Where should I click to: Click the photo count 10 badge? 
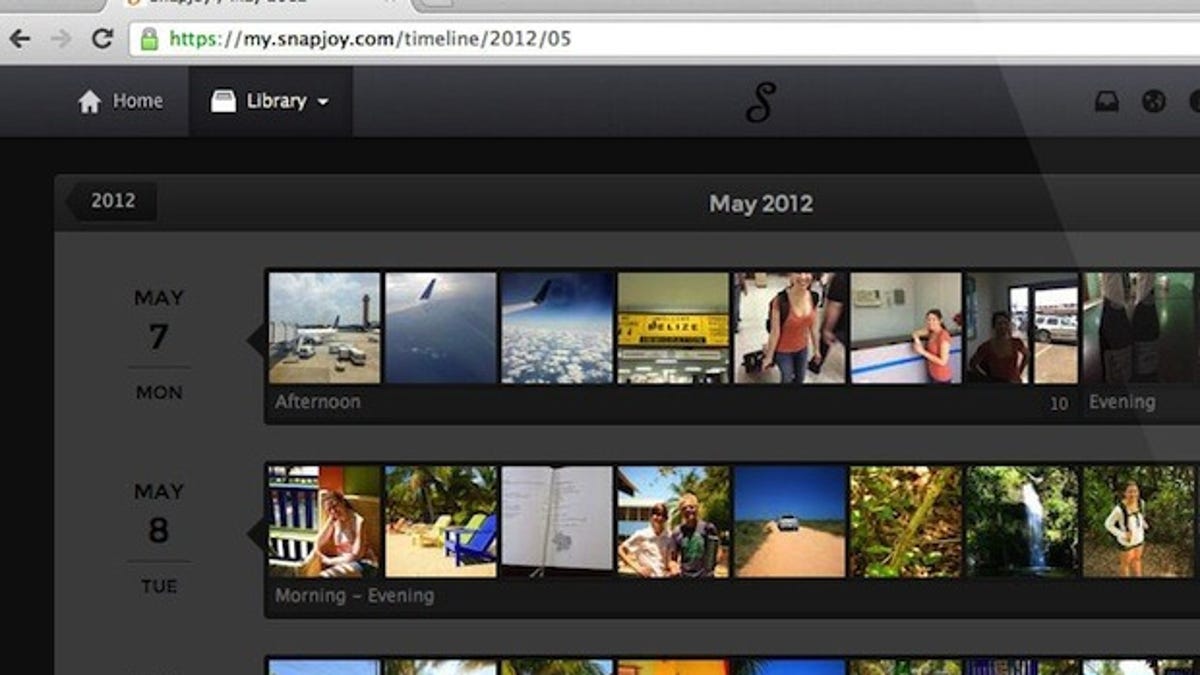coord(1058,404)
